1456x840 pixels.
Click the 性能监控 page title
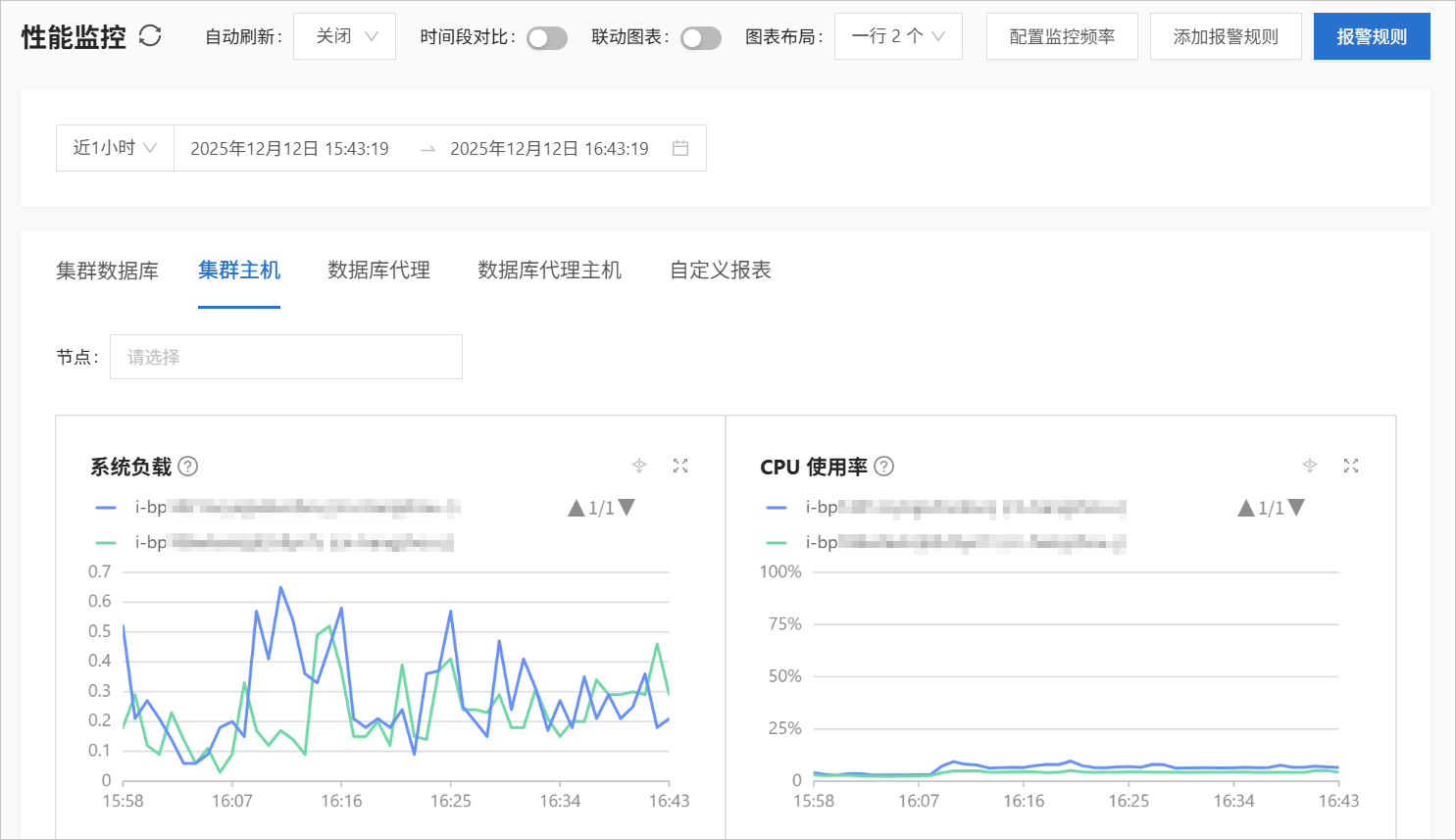point(74,37)
